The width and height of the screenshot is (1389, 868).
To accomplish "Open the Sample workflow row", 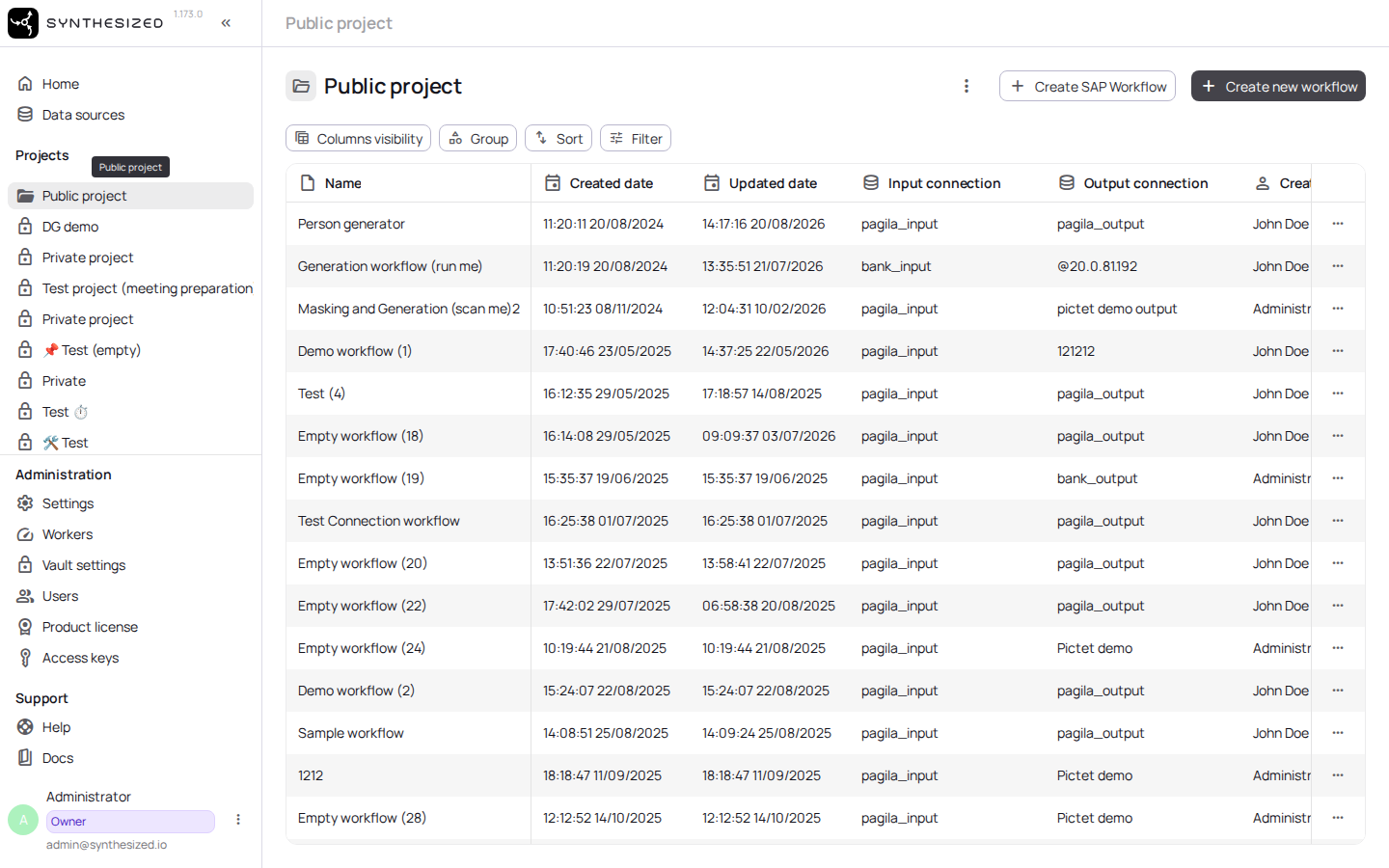I will pyautogui.click(x=825, y=733).
